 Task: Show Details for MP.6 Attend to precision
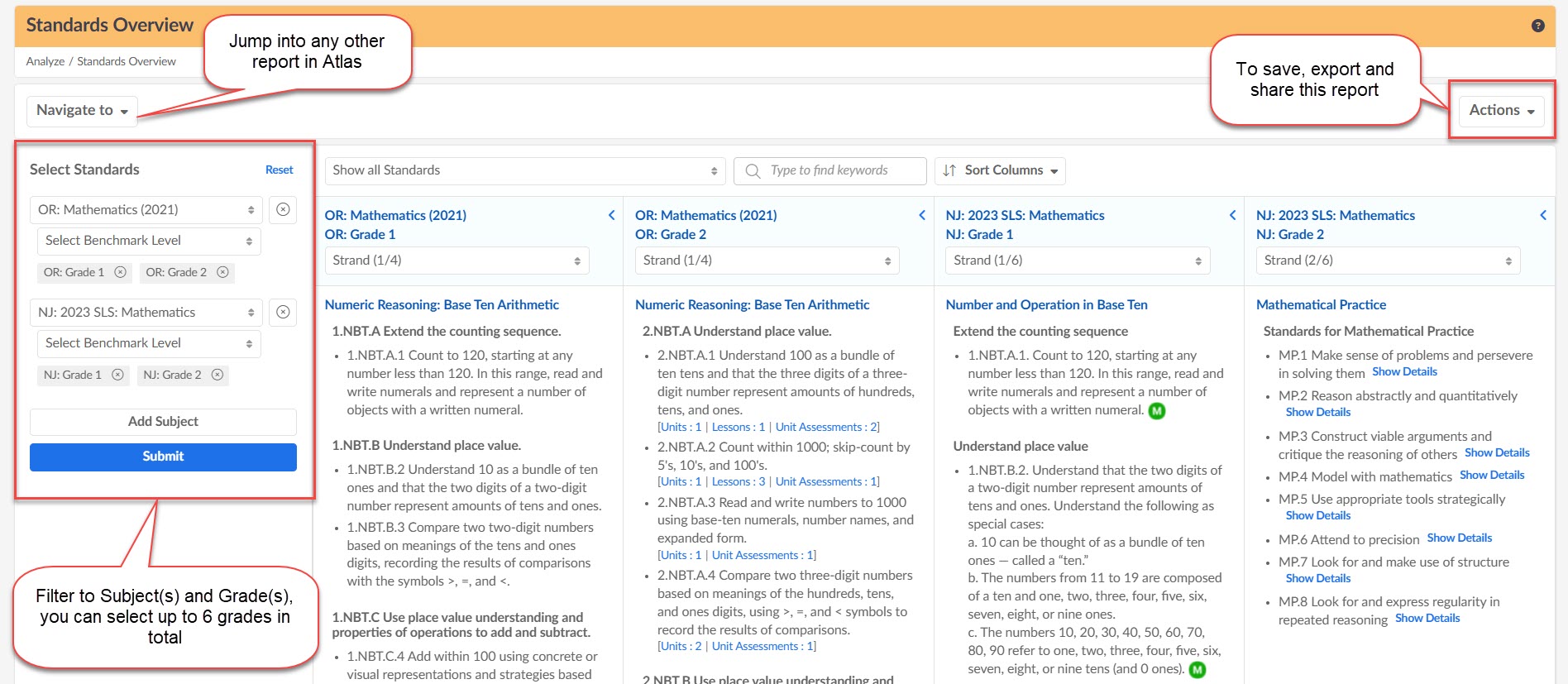1460,538
